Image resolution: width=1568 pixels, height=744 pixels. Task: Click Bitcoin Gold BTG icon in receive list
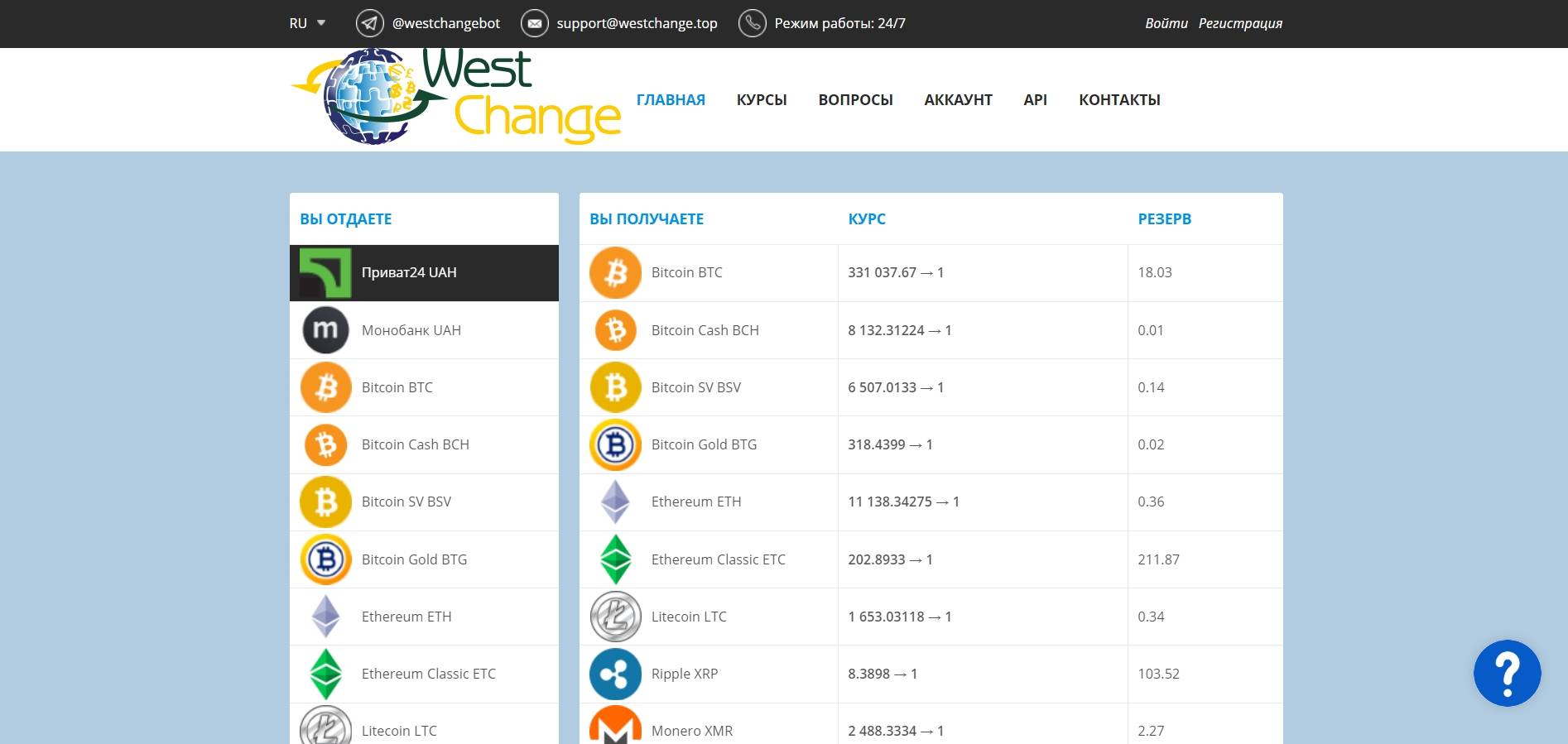click(x=615, y=444)
